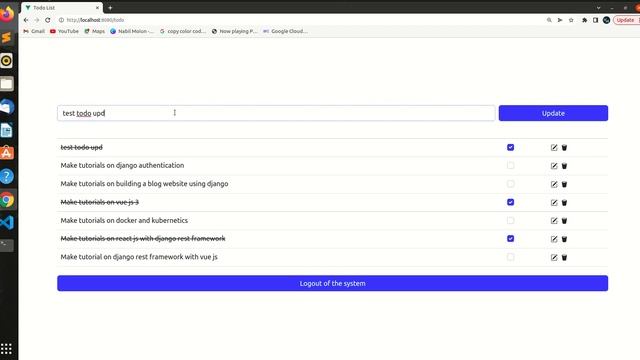Delete the react js todo
Viewport: 640px width, 360px height.
pyautogui.click(x=564, y=239)
